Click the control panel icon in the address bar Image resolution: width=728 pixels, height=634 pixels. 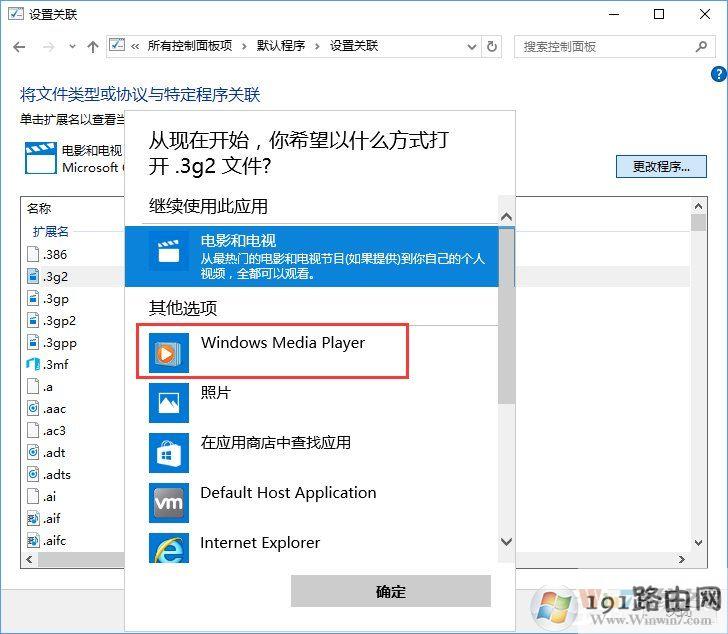point(117,45)
